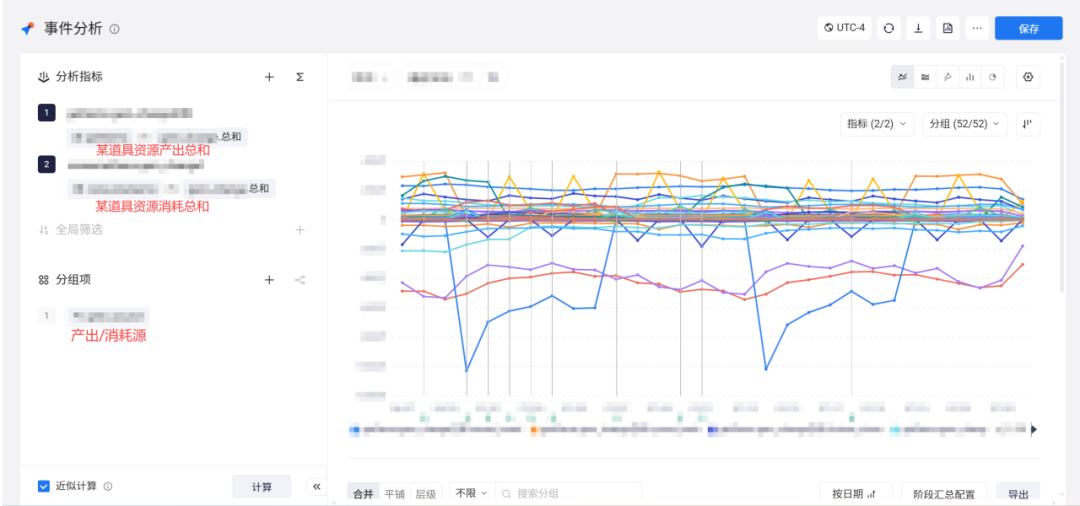Click the 搜索分组 search field
This screenshot has width=1080, height=506.
tap(569, 494)
